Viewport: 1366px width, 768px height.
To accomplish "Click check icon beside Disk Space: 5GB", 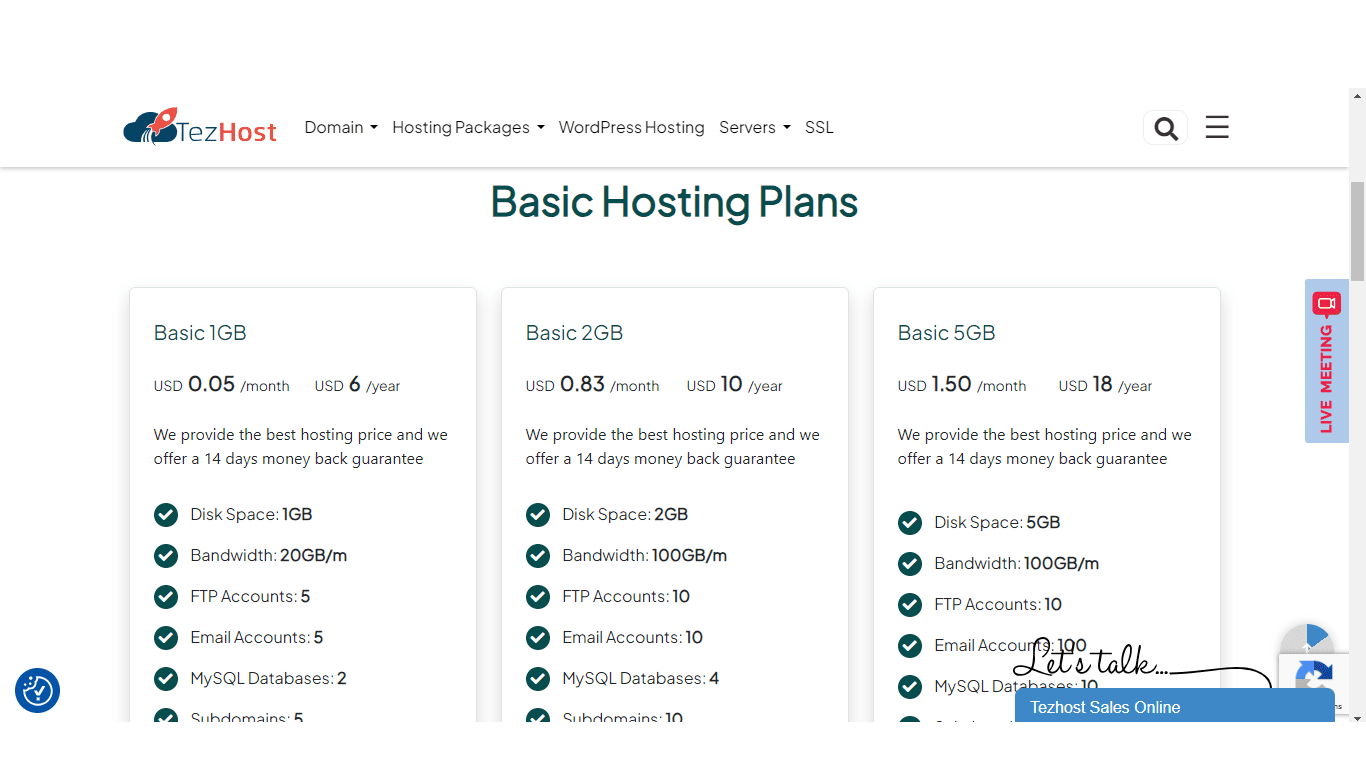I will tap(910, 522).
